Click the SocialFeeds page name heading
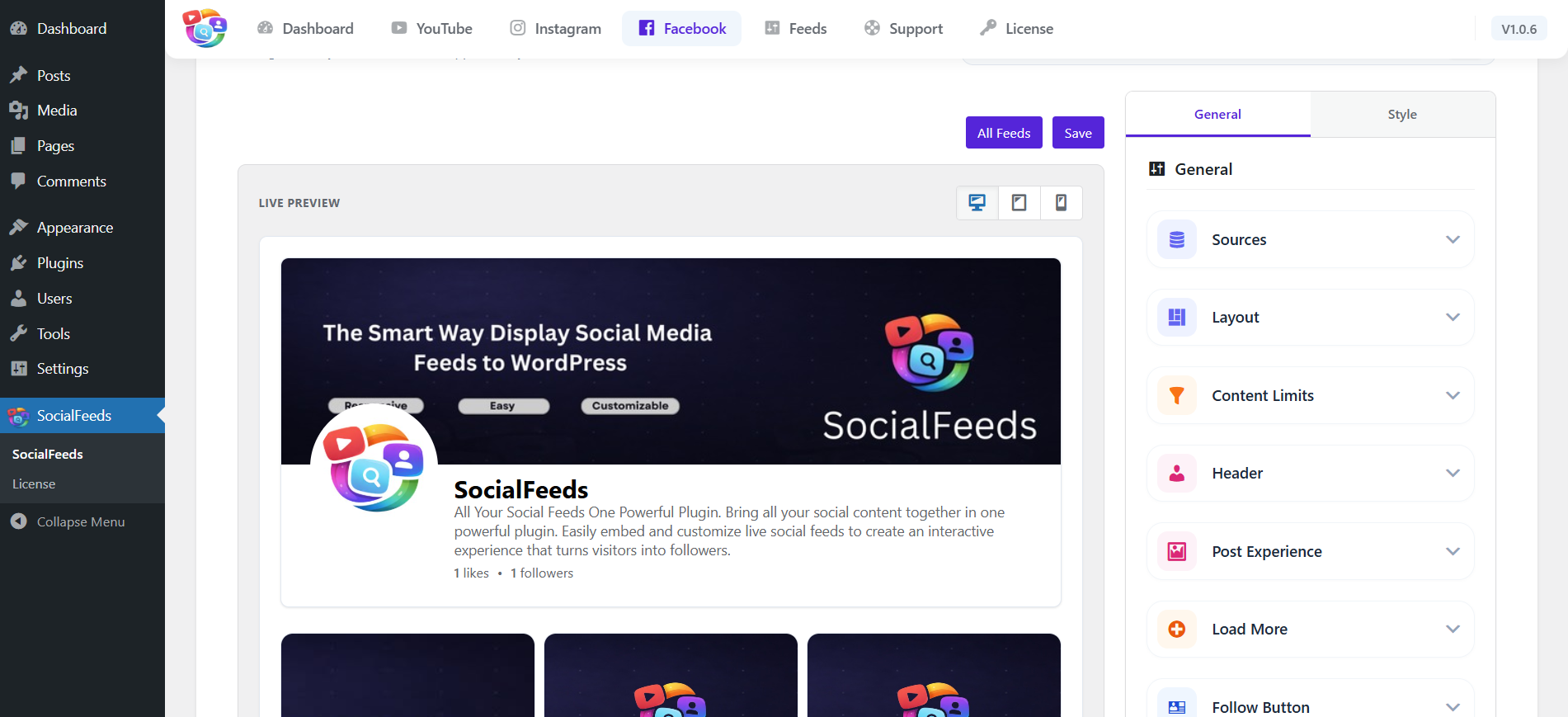Screen dimensions: 1568x717 [521, 489]
